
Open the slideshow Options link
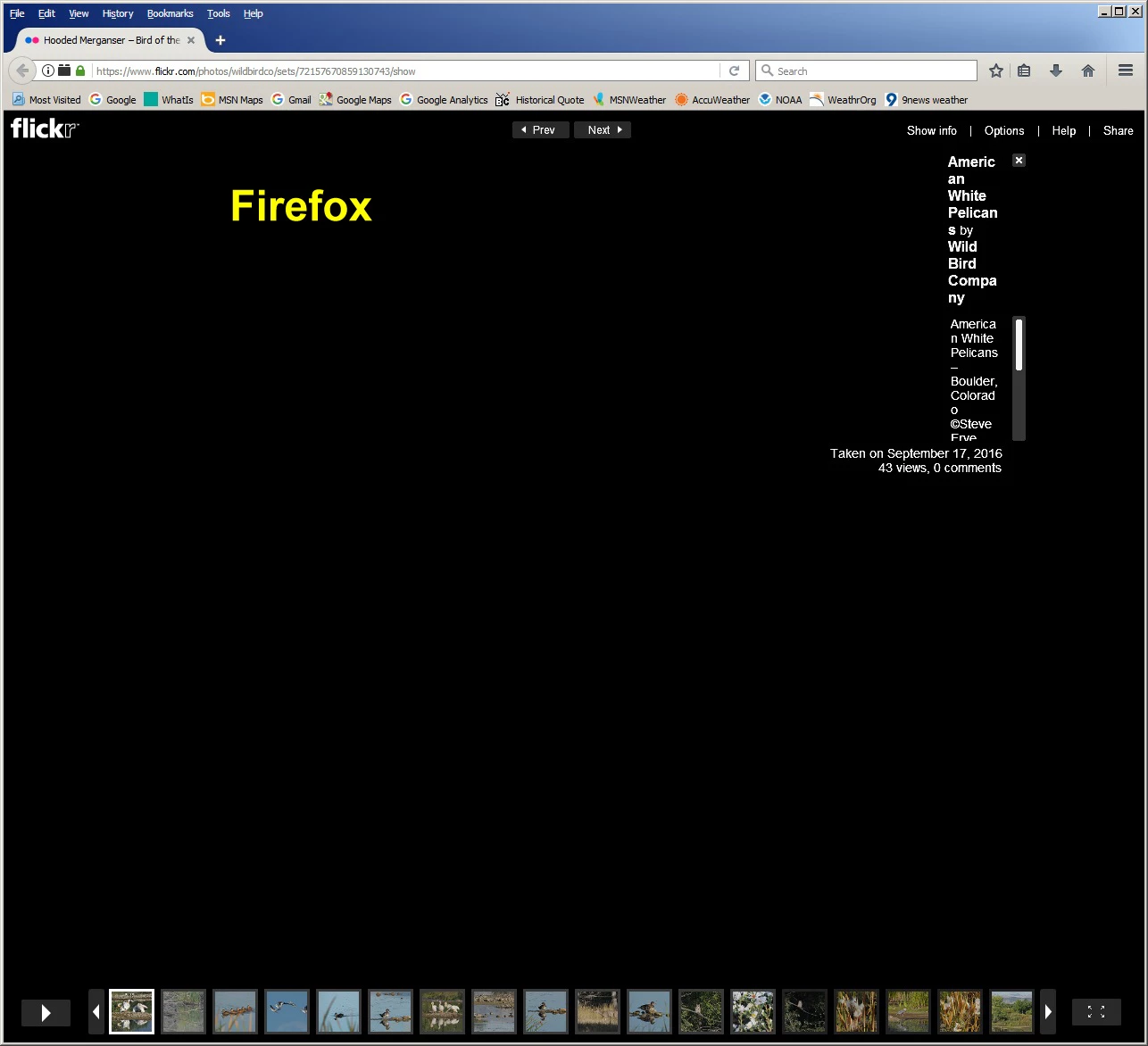point(1004,130)
